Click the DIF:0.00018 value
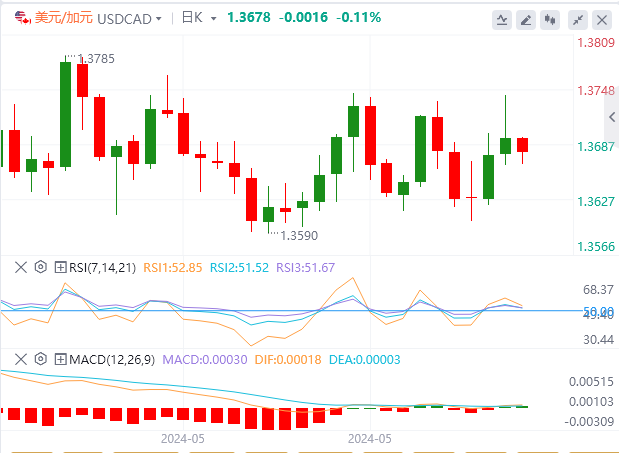 (288, 360)
